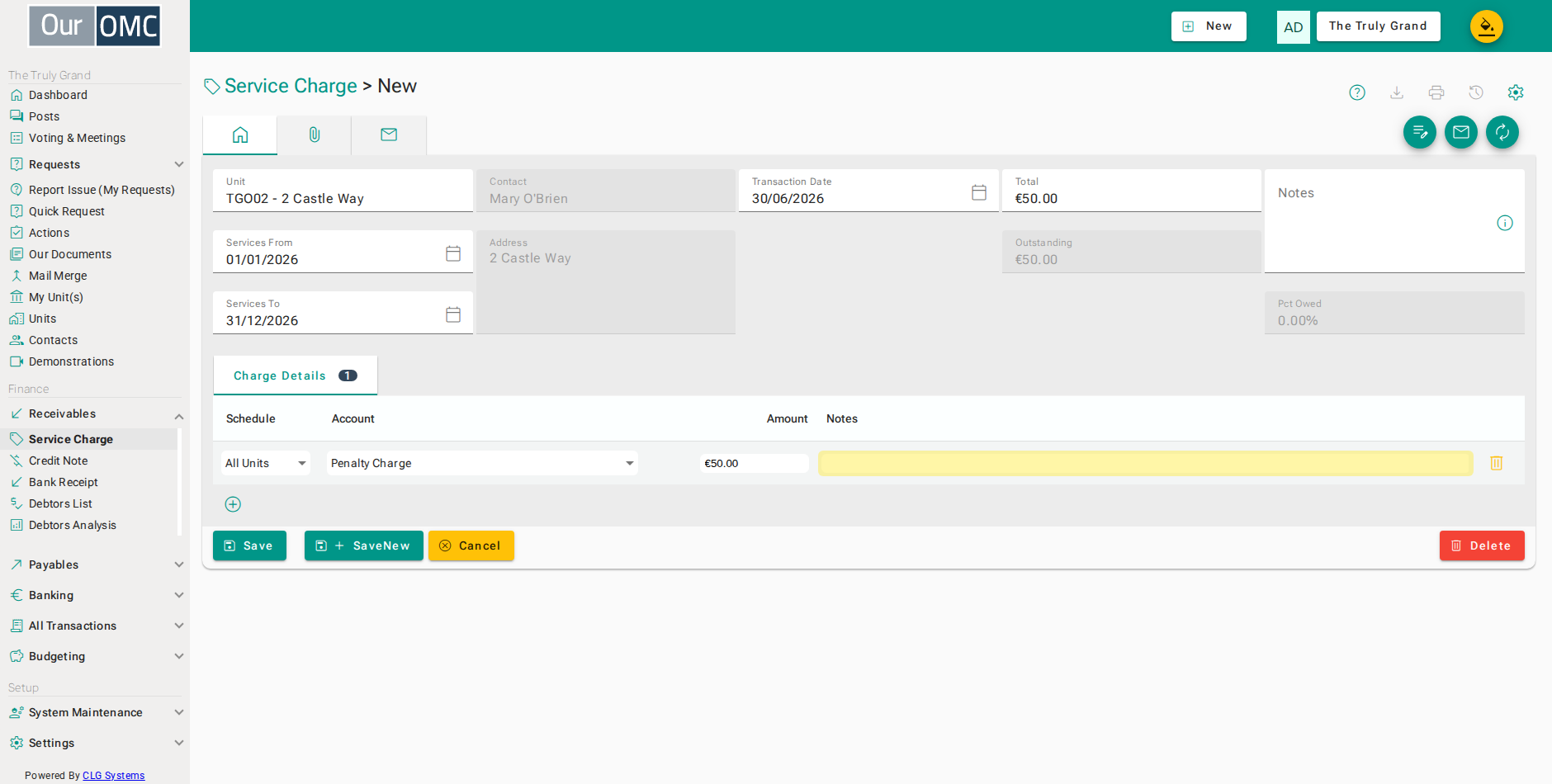
Task: Open the All Units schedule dropdown
Action: coord(266,463)
